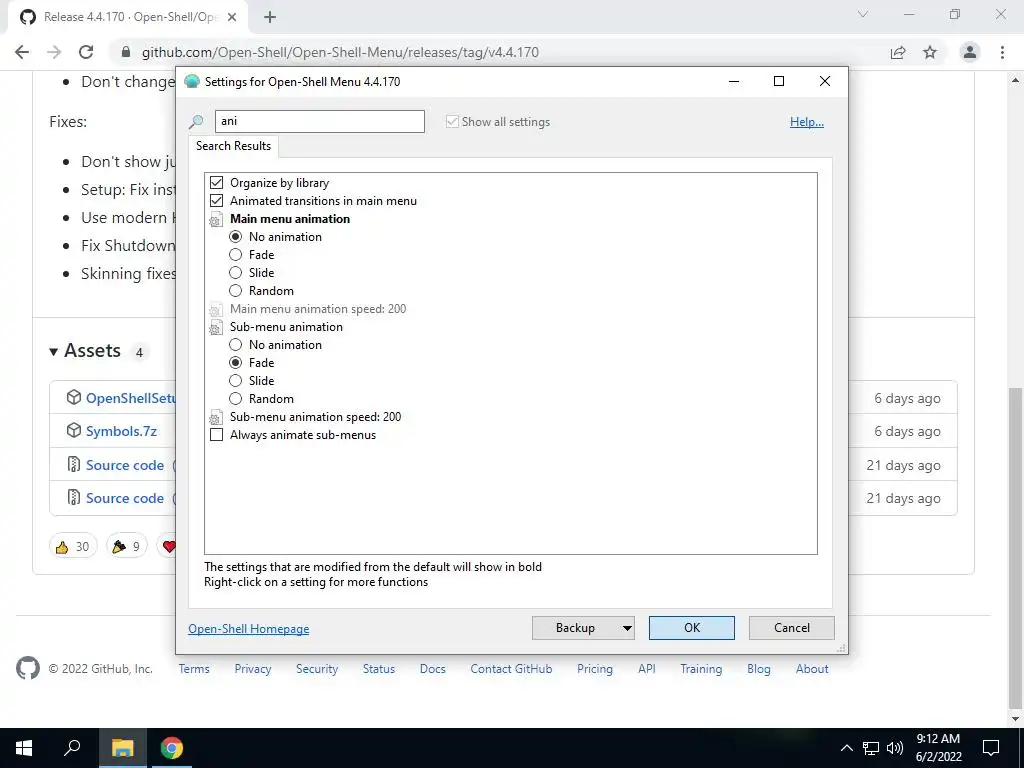Download the Symbols.7z asset
The width and height of the screenshot is (1024, 768).
pos(121,431)
